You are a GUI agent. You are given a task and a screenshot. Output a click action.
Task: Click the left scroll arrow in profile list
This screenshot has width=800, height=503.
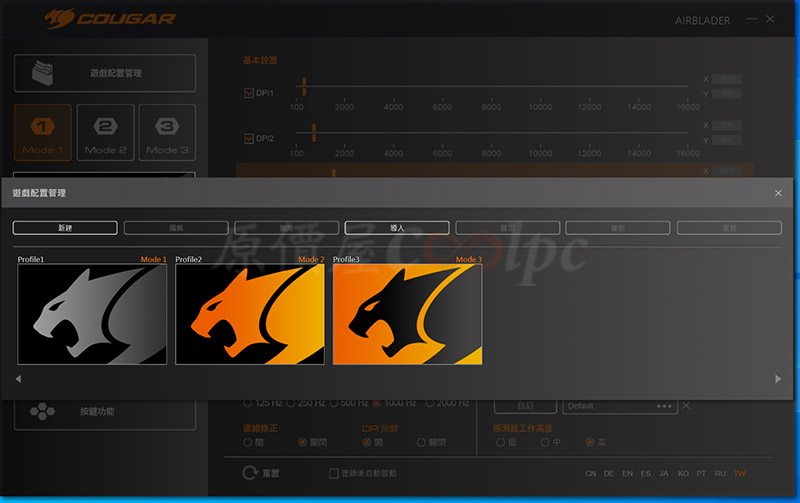pos(18,379)
